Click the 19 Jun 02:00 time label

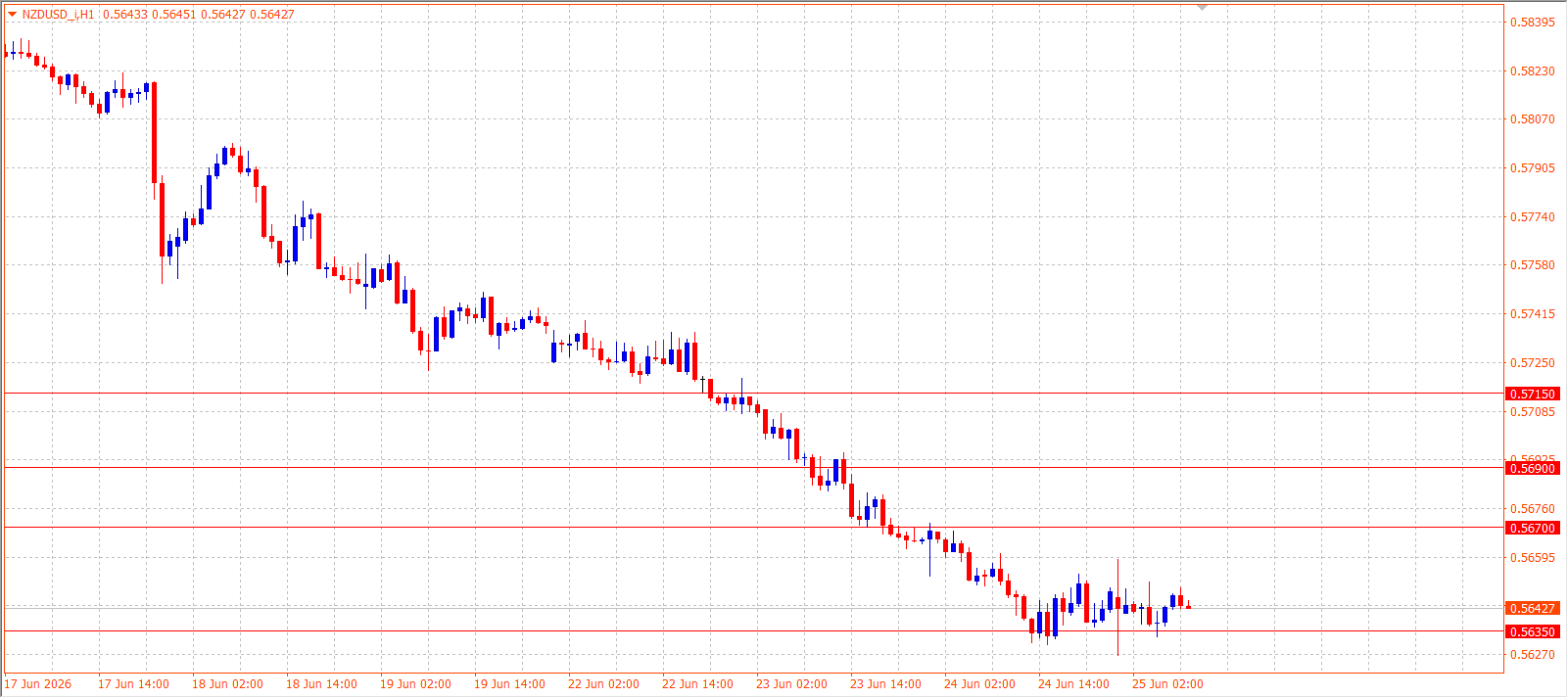(415, 684)
